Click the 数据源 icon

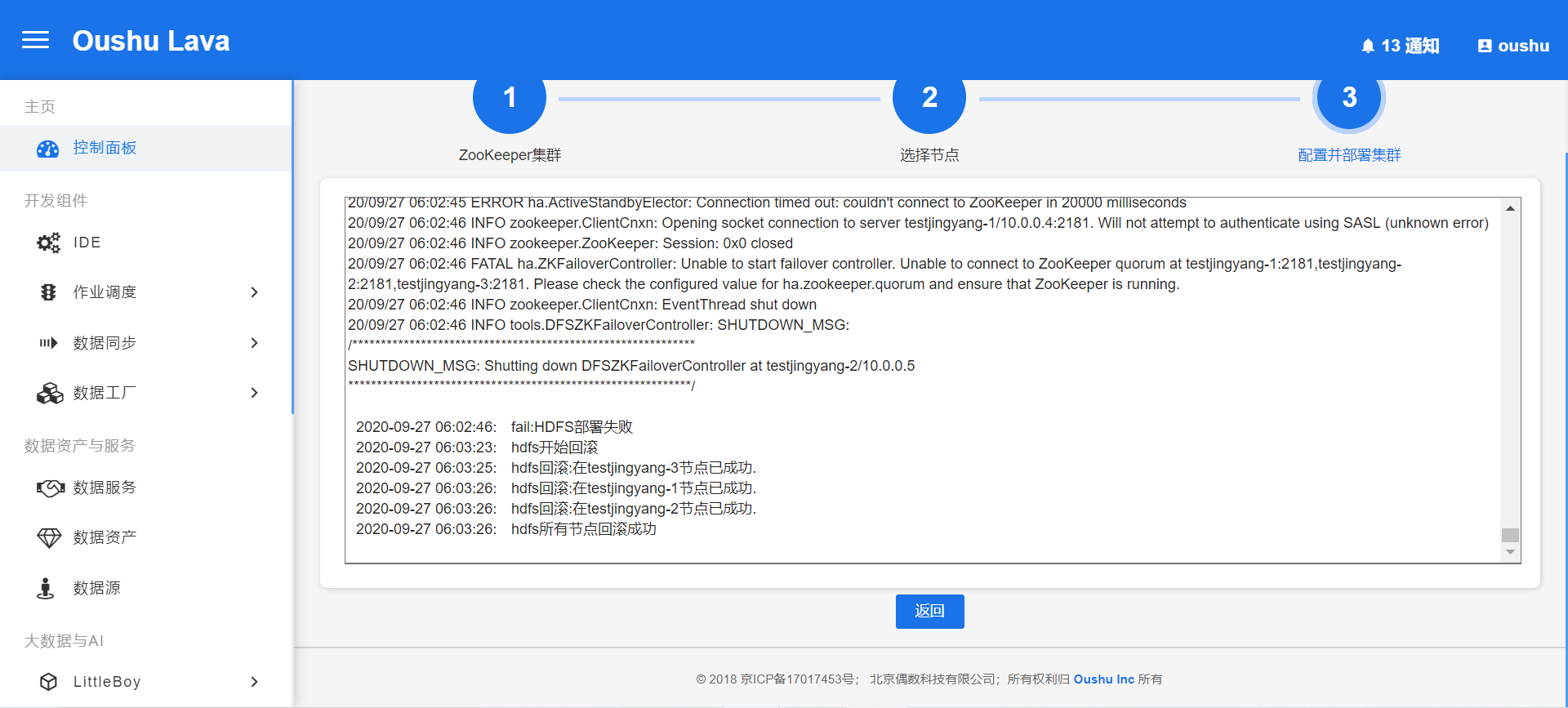46,588
